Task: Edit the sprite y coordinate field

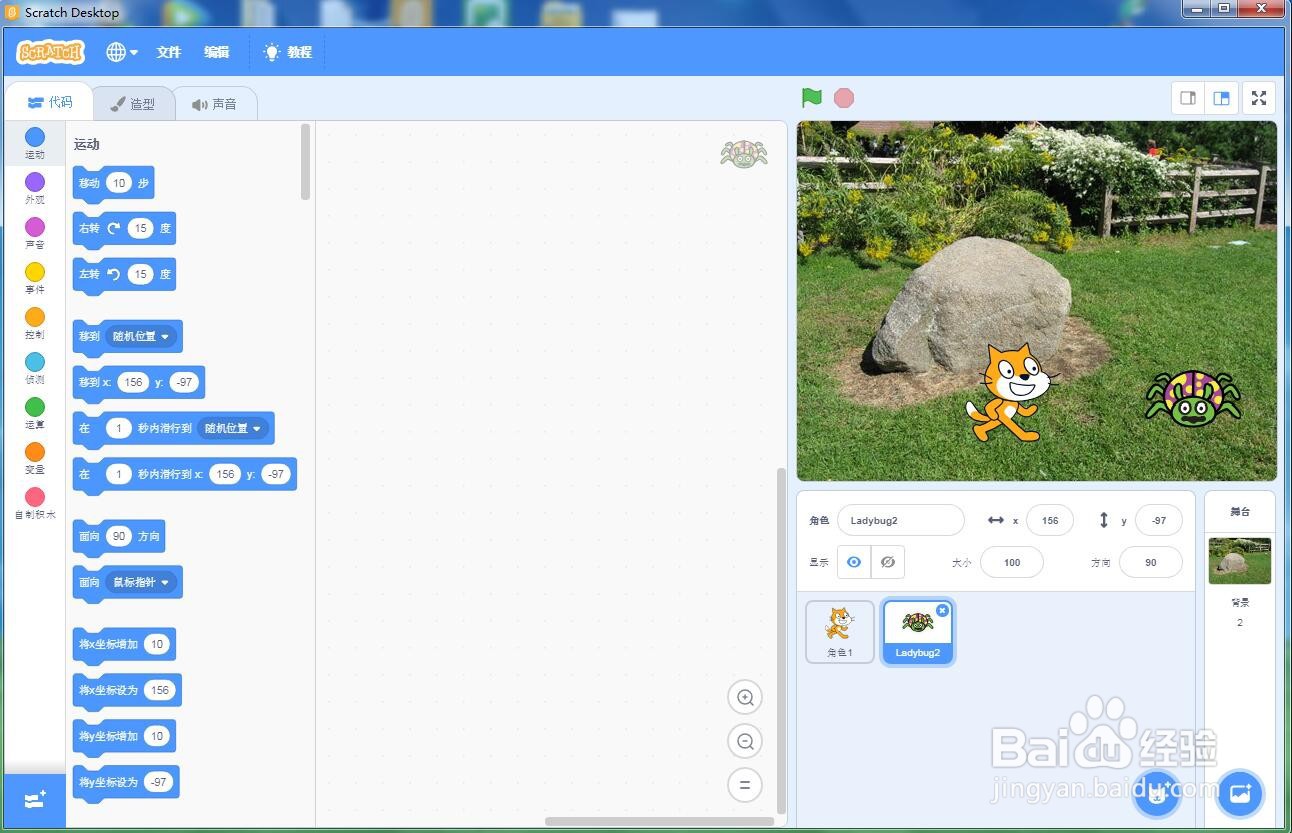Action: (x=1159, y=520)
